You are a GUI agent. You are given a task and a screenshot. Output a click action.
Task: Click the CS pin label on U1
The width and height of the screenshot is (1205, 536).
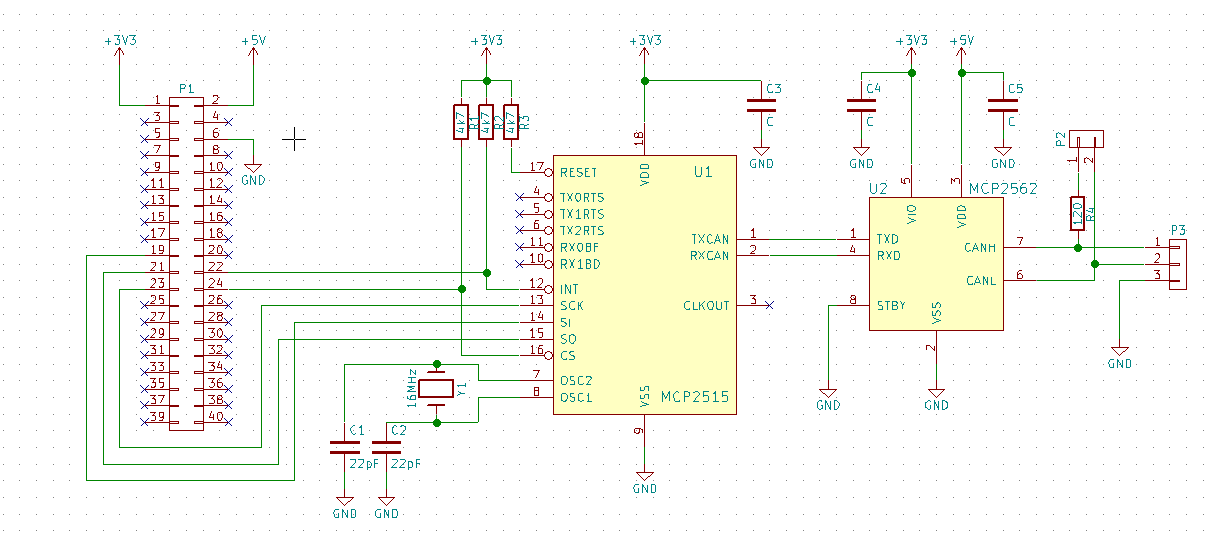[x=567, y=355]
